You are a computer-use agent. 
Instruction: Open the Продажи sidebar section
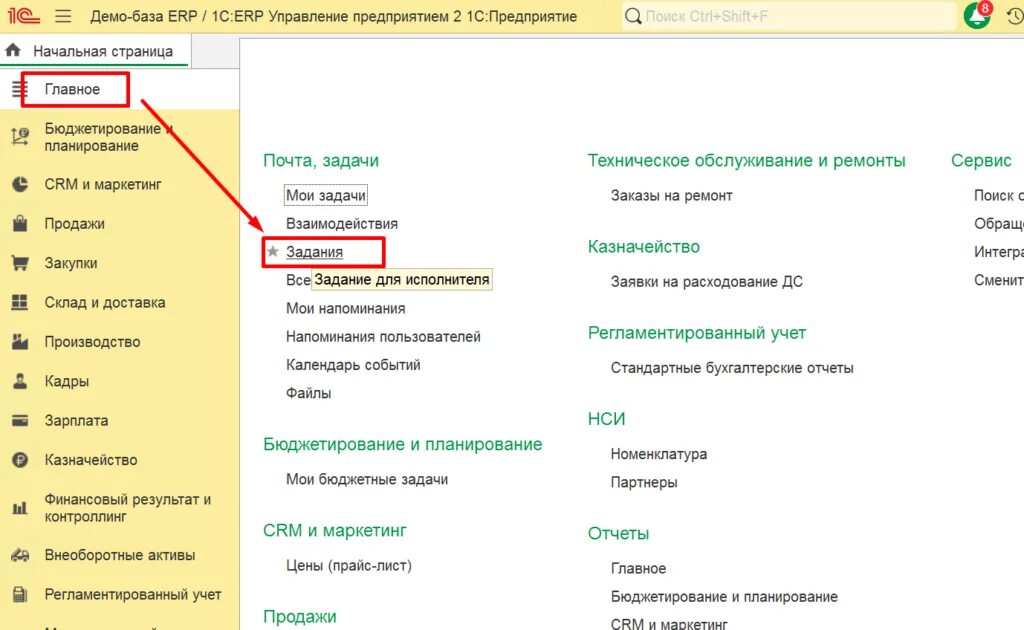pos(74,224)
